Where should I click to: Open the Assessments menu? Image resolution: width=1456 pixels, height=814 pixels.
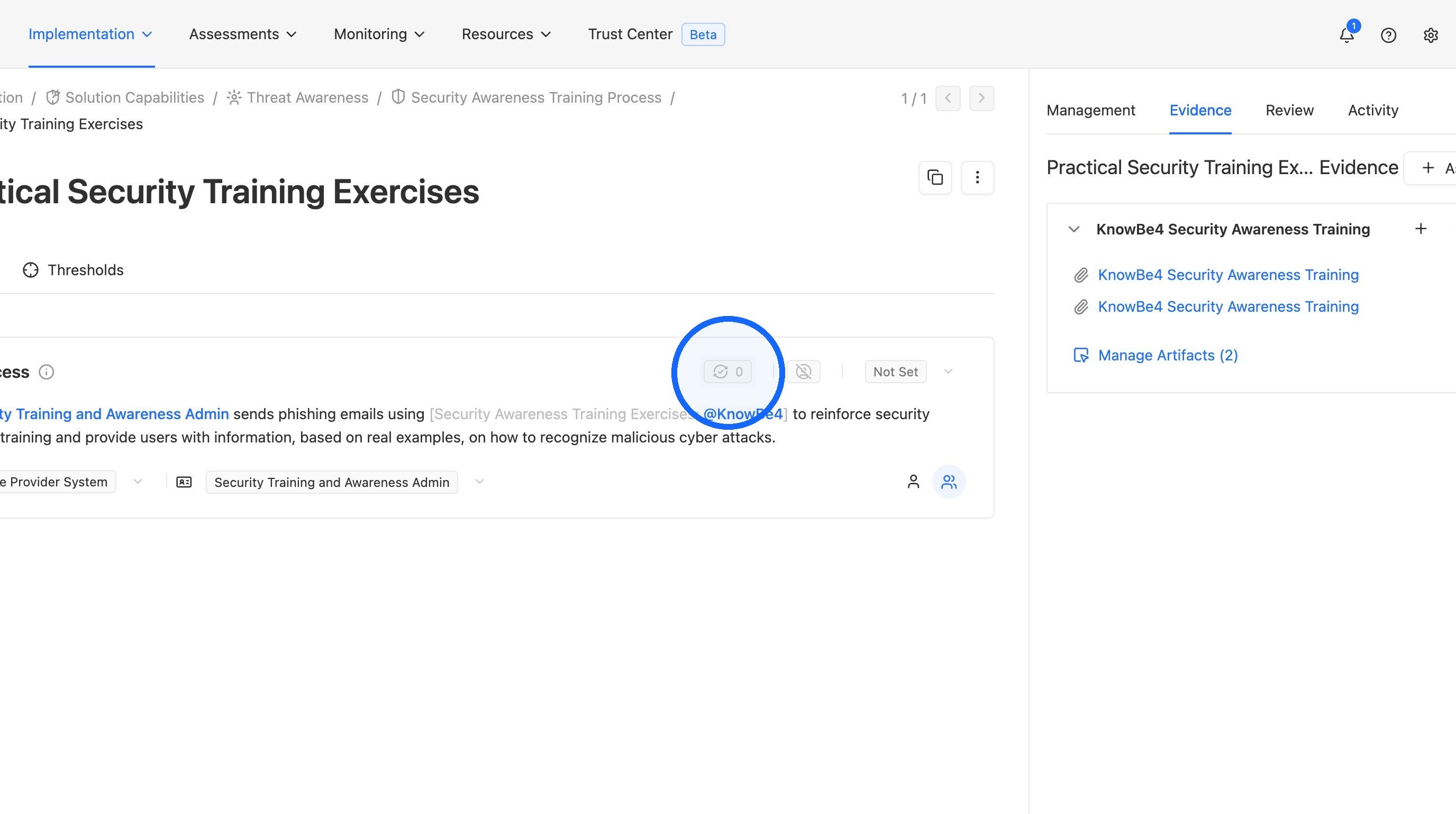(x=243, y=34)
